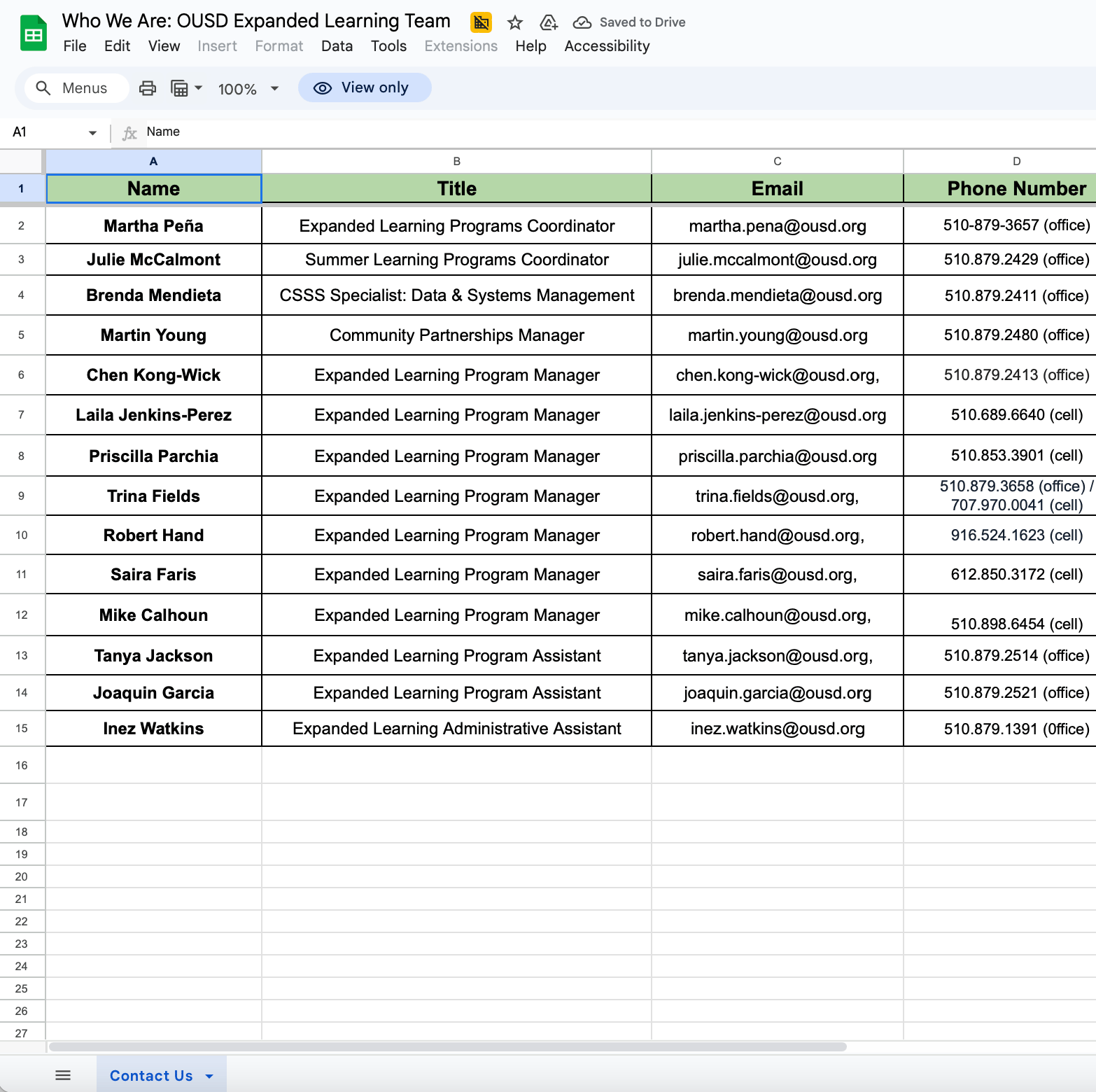Show all sheets using hamburger icon

point(63,1075)
